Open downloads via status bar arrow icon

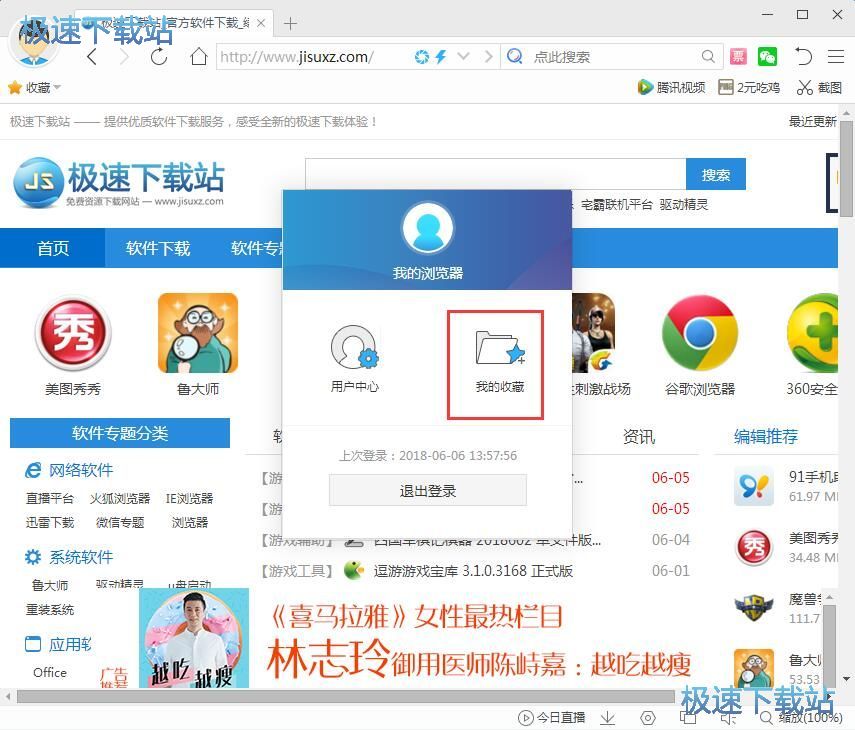[607, 717]
